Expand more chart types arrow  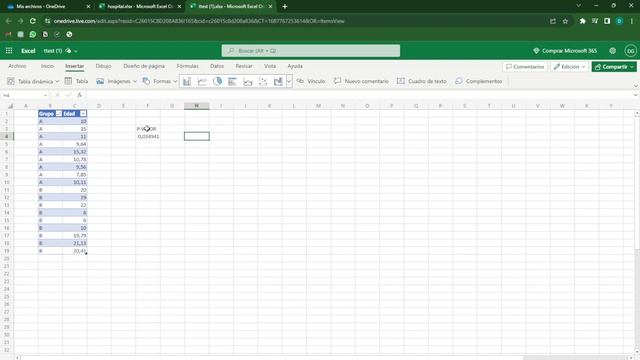[x=289, y=81]
